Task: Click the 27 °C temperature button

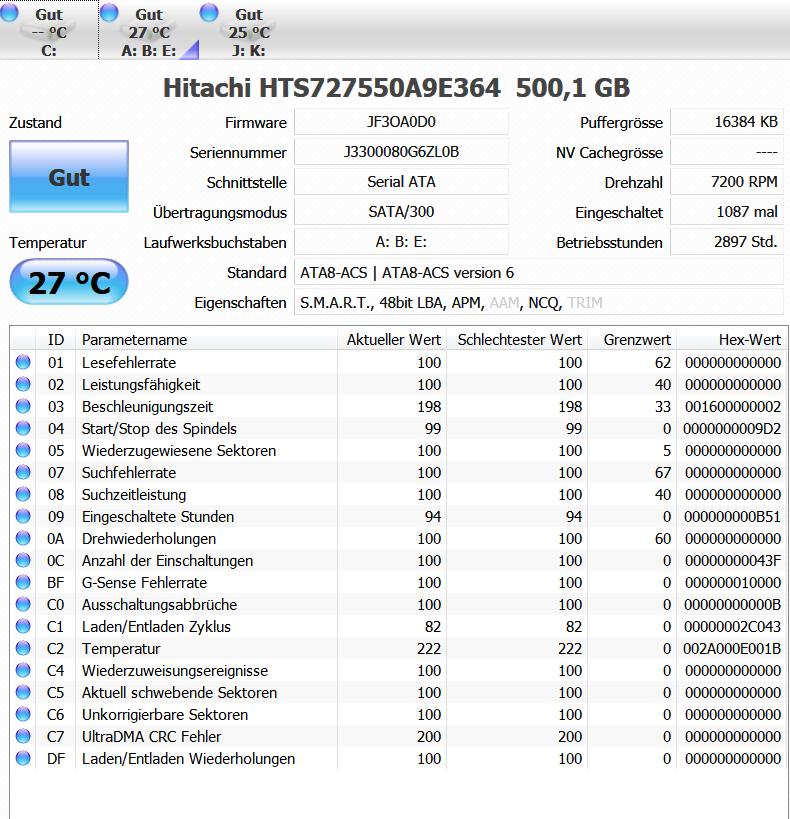Action: coord(69,282)
